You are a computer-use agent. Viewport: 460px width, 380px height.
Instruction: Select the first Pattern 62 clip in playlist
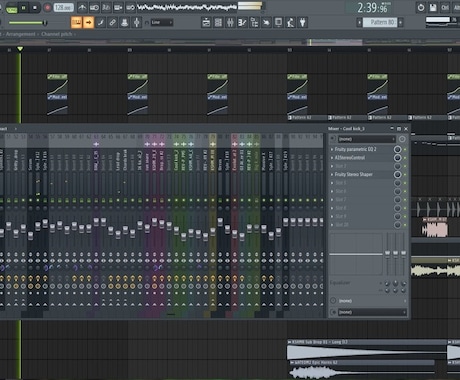click(307, 117)
